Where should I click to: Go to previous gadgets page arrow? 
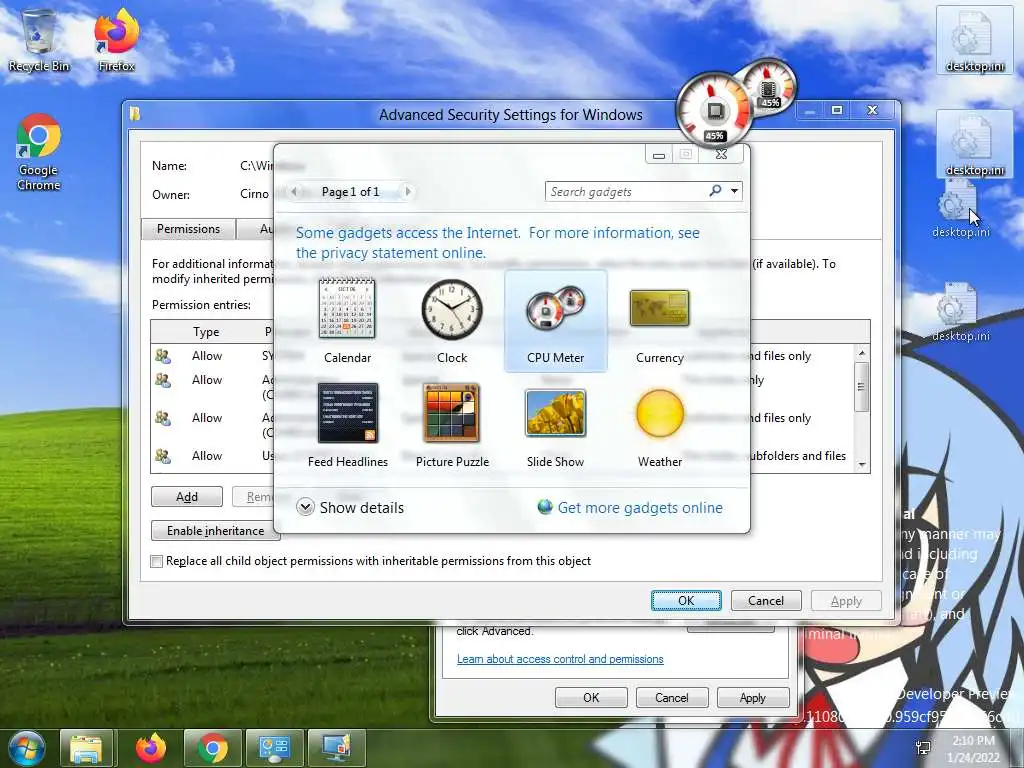(x=295, y=191)
